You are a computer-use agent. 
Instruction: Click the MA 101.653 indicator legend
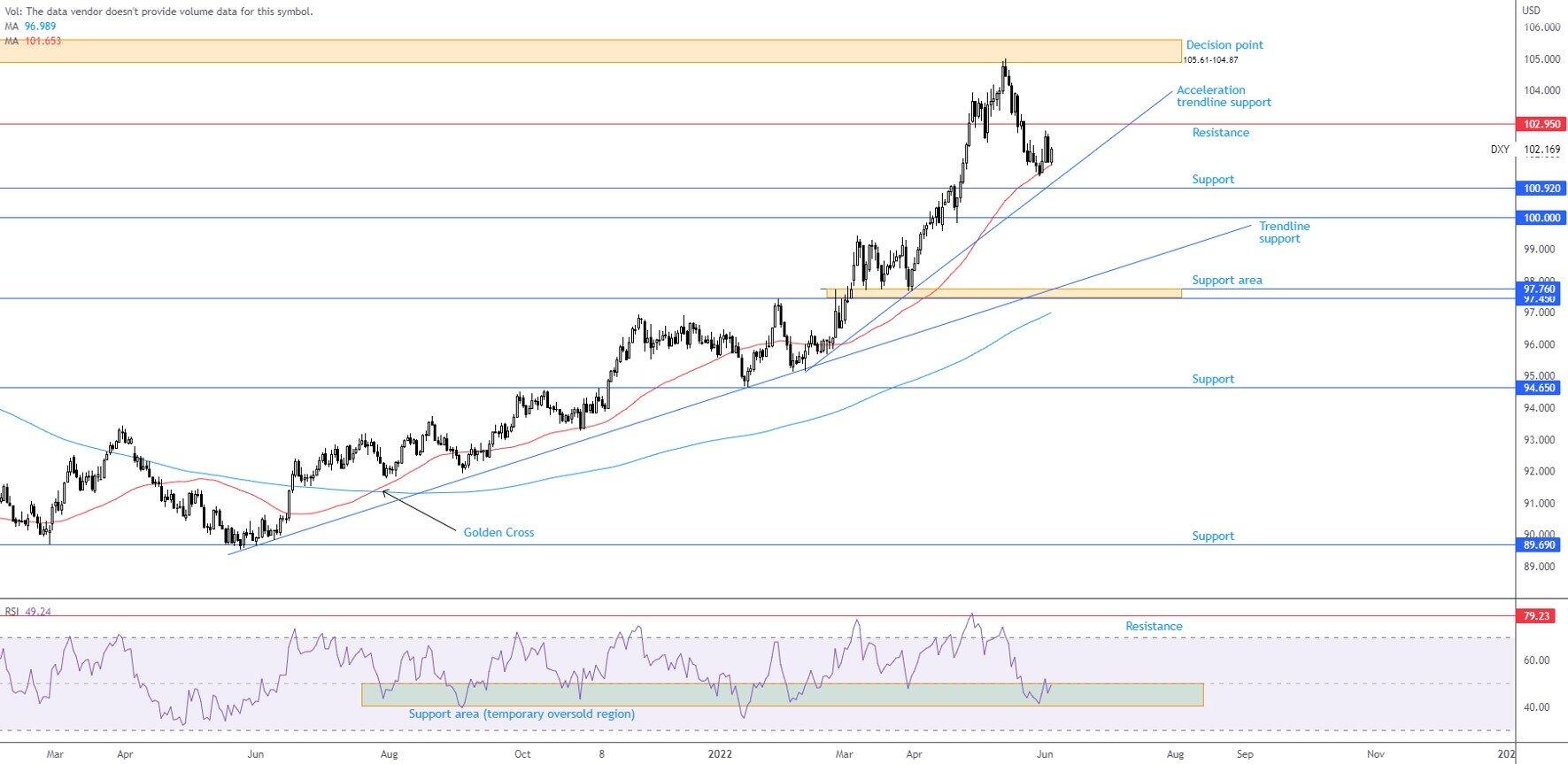[x=33, y=41]
